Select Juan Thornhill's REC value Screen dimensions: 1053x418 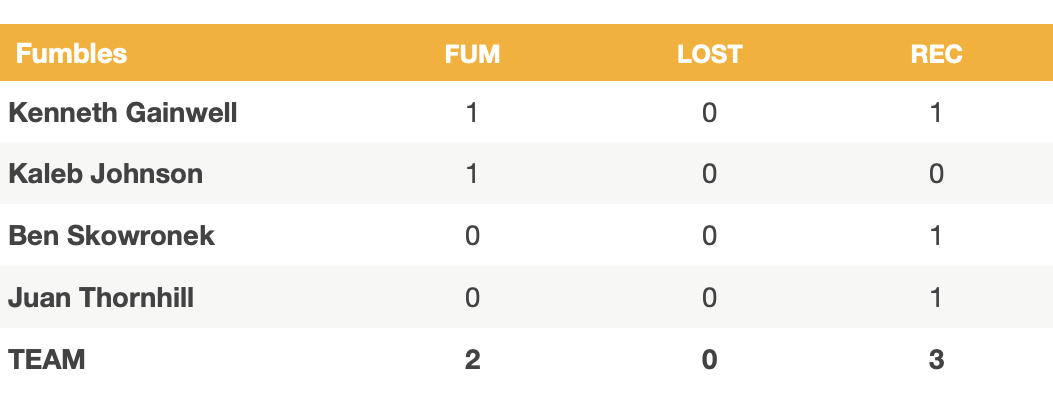(936, 298)
